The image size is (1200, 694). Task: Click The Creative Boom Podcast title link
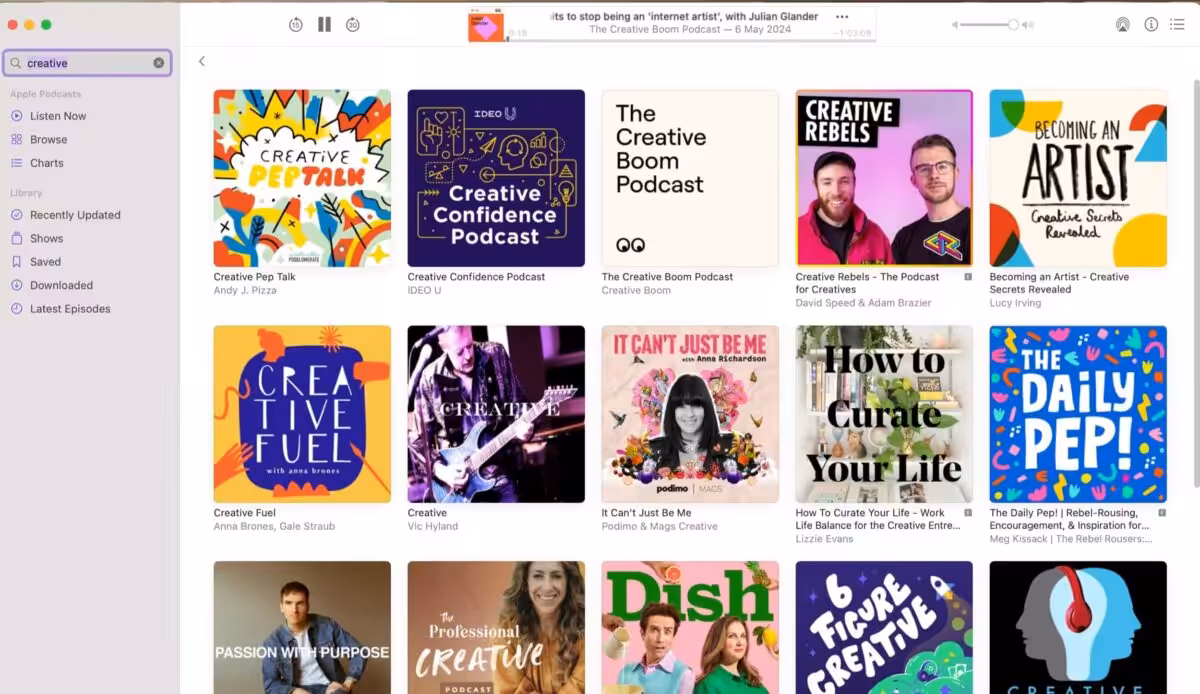pos(667,277)
